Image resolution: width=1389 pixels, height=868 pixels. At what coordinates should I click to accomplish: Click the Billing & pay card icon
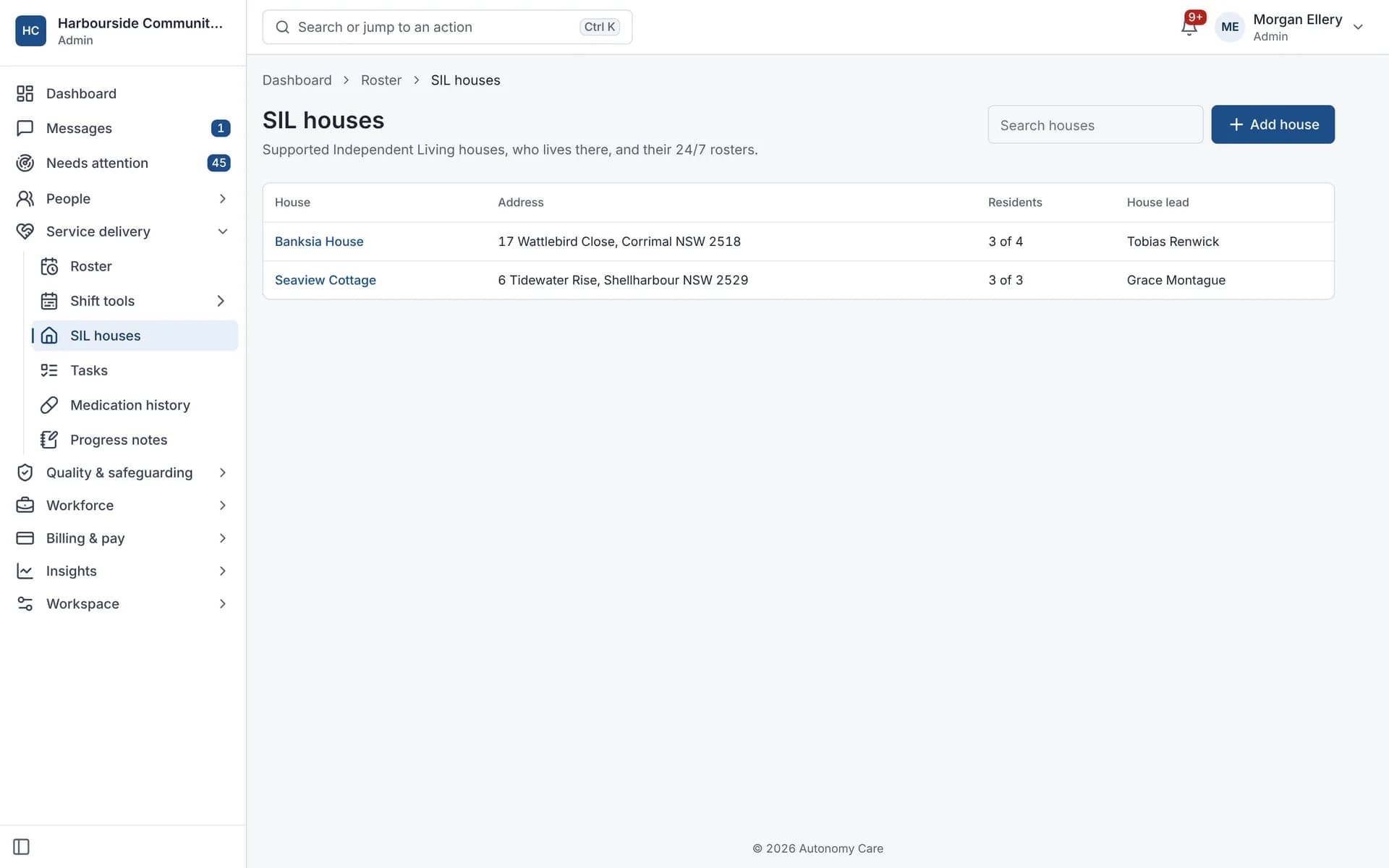tap(25, 538)
